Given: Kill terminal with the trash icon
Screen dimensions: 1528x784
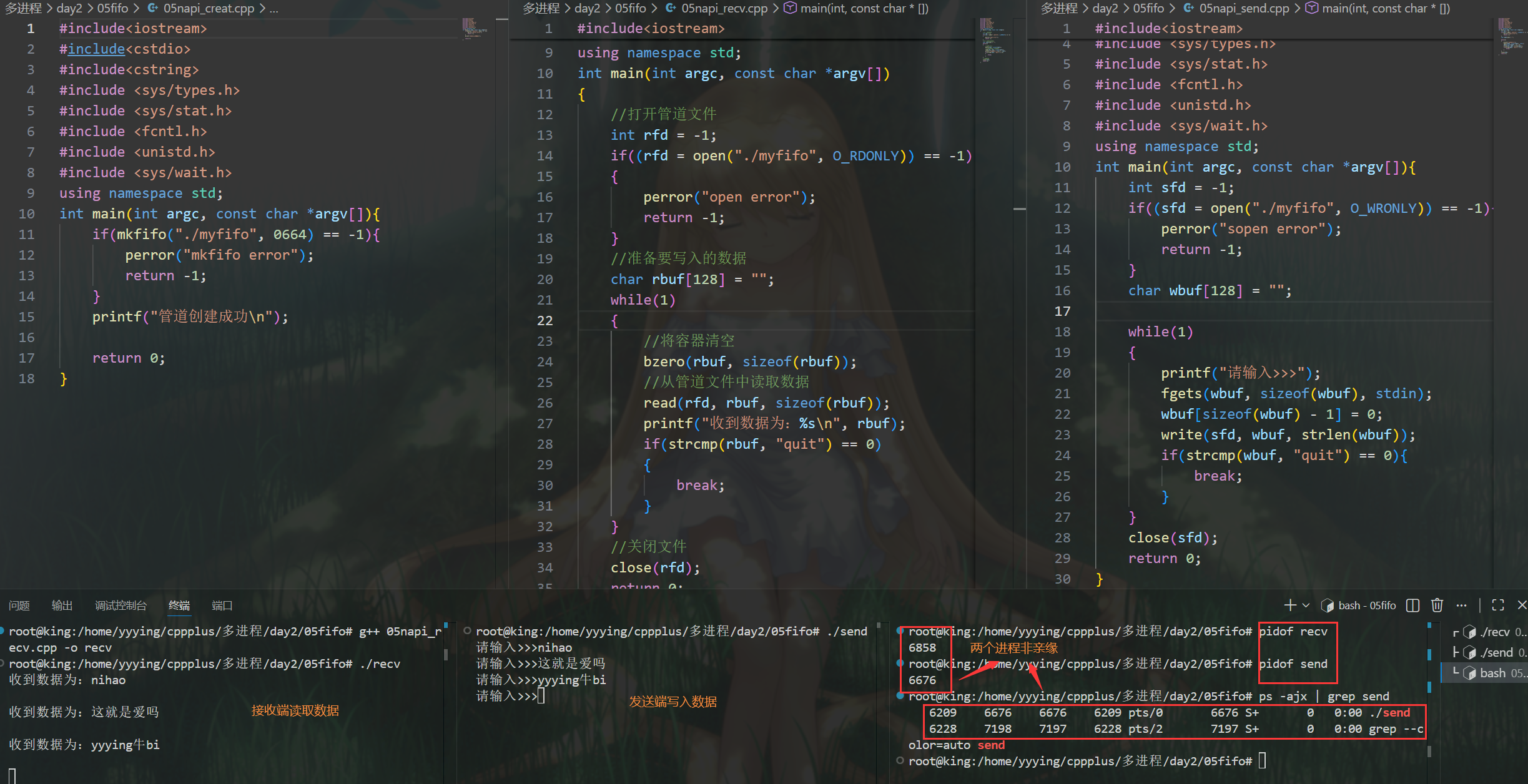Looking at the screenshot, I should pyautogui.click(x=1437, y=605).
